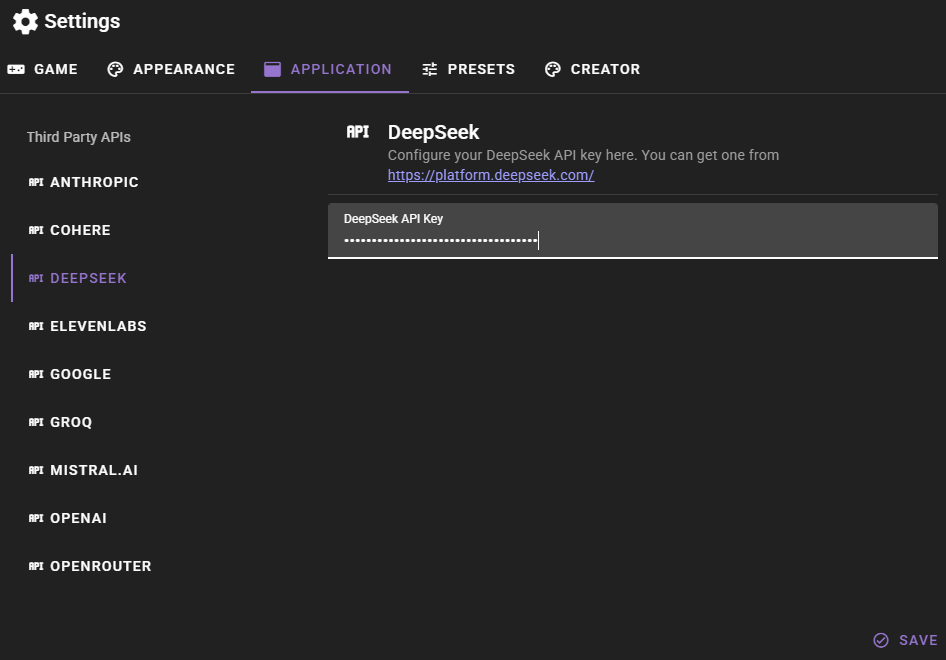Select OpenRouter in the API list

click(100, 566)
